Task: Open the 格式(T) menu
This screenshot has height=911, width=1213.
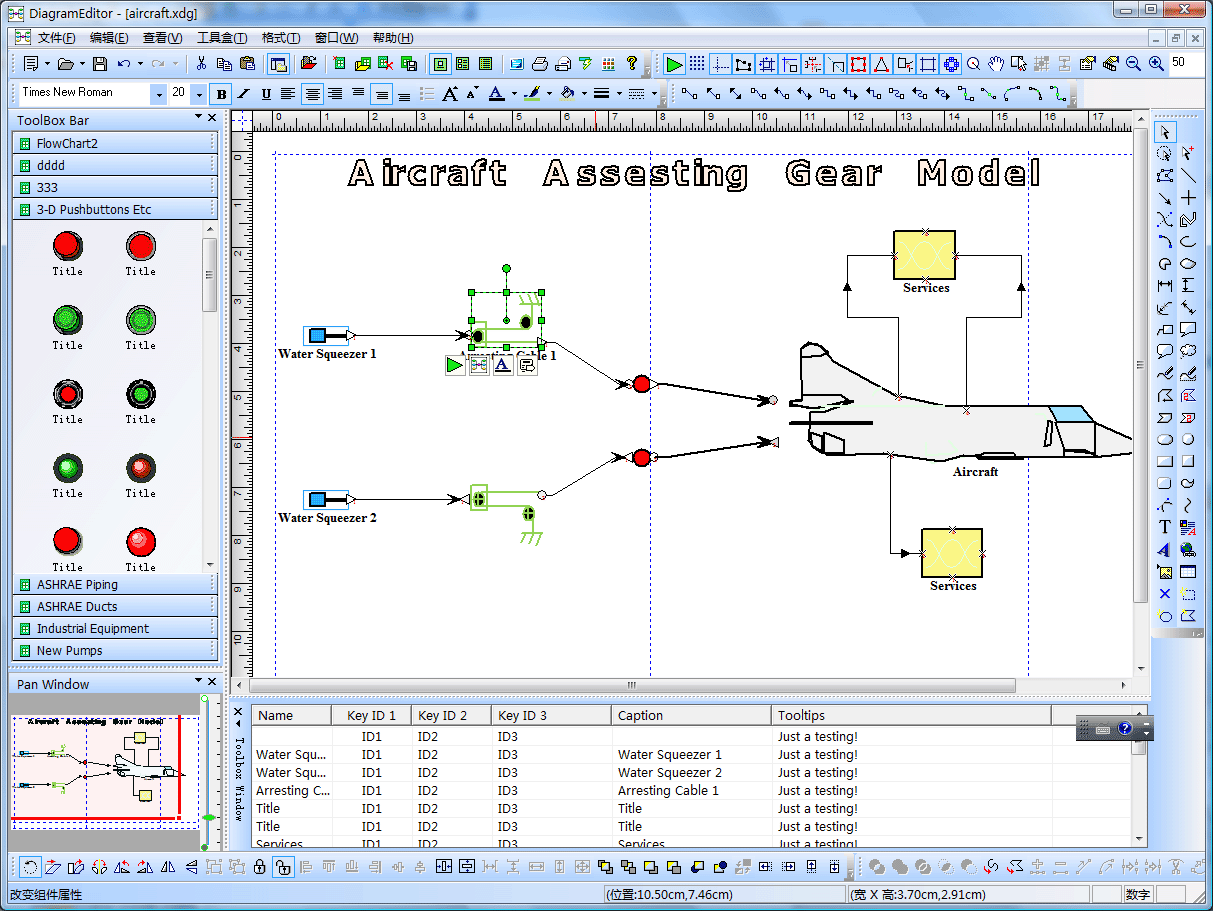Action: 281,38
